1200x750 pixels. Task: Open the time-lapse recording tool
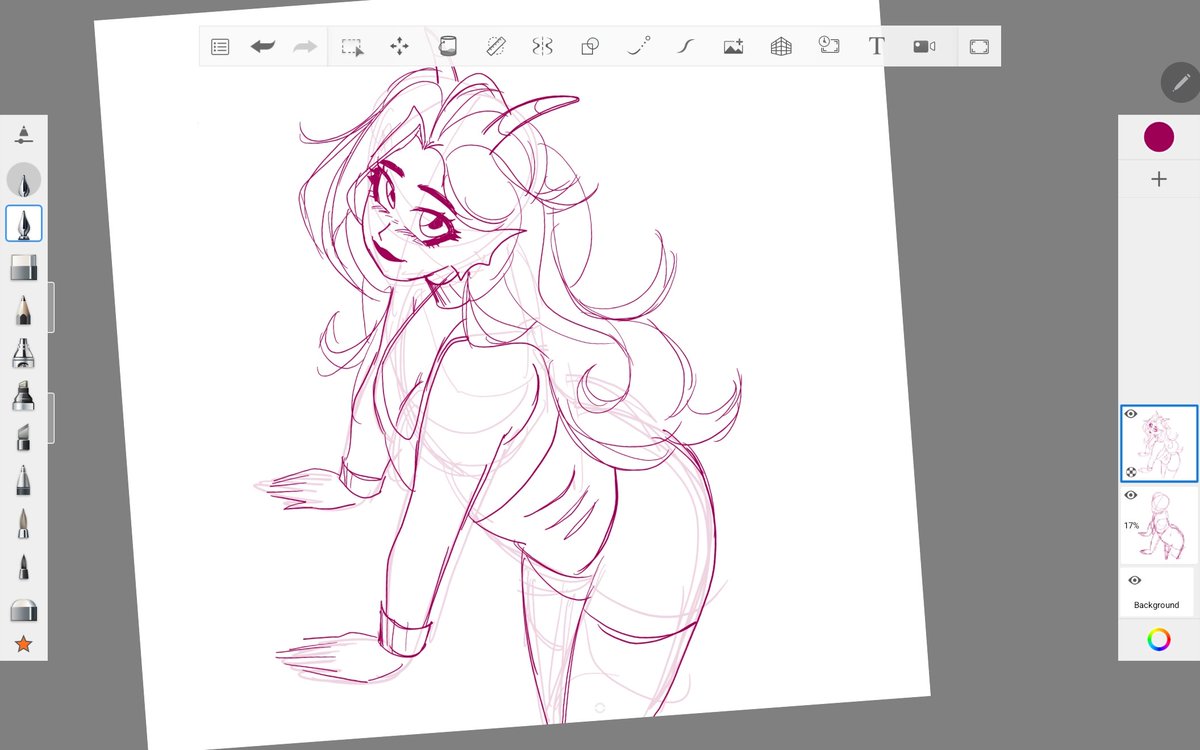tap(829, 46)
